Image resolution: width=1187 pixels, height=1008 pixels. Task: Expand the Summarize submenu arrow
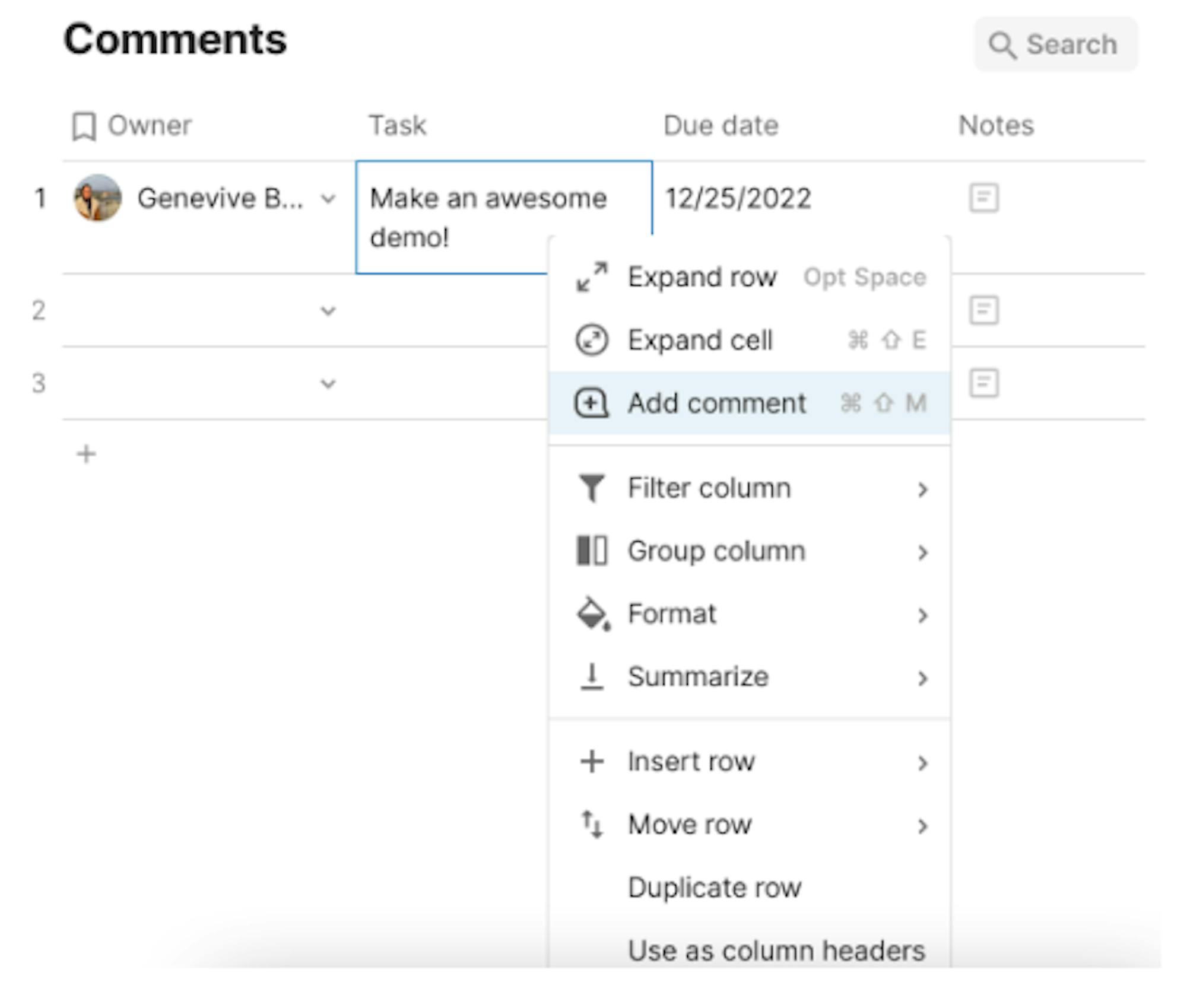pos(922,678)
